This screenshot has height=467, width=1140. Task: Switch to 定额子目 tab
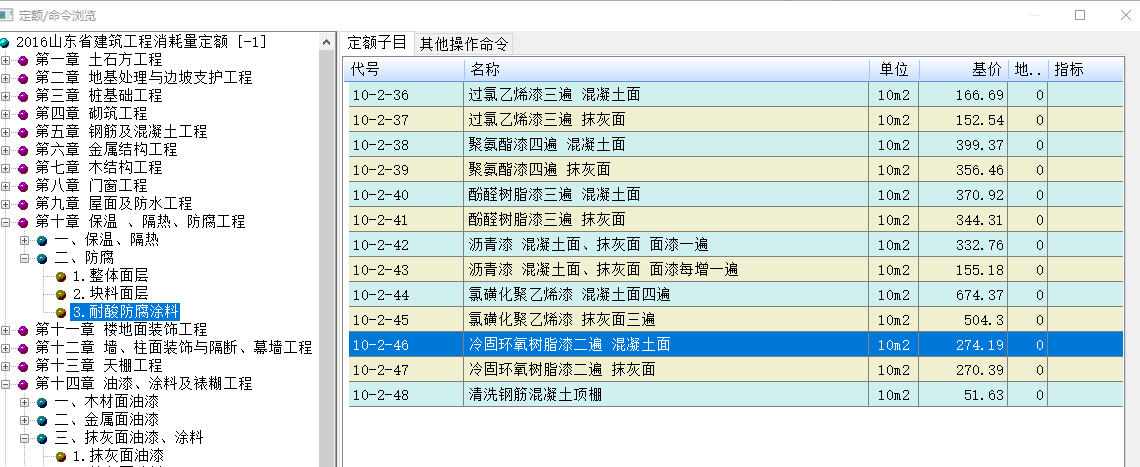tap(377, 43)
